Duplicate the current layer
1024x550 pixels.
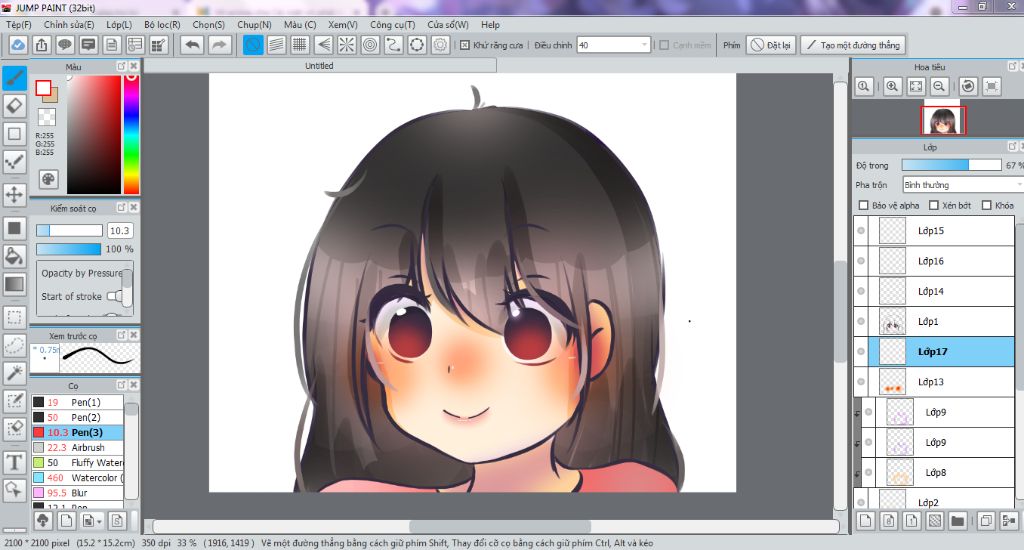(987, 521)
